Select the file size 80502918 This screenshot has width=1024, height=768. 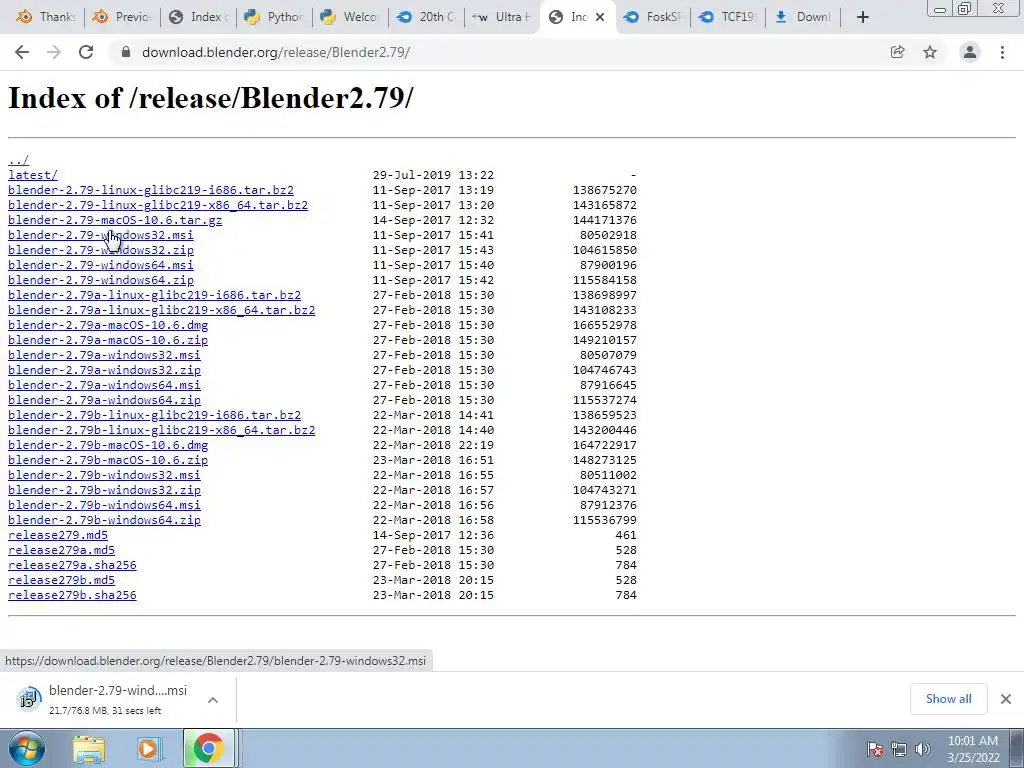[608, 235]
